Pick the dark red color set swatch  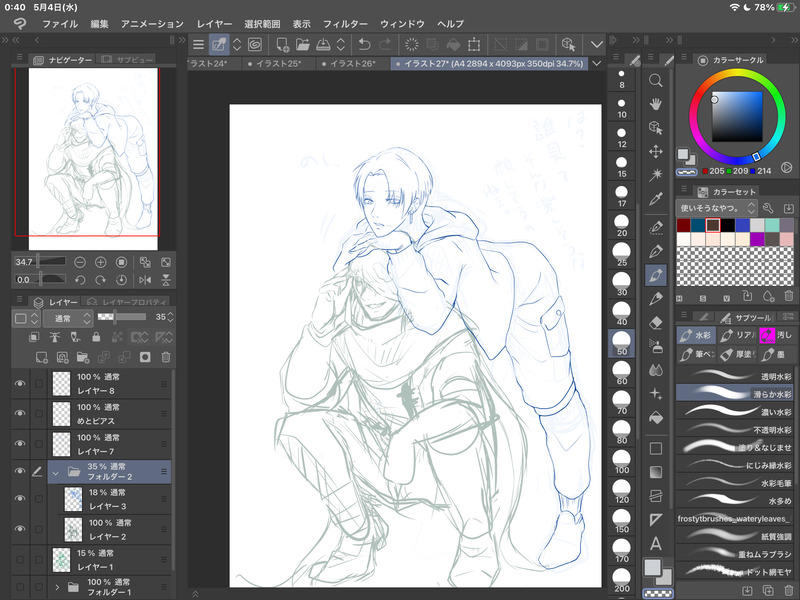coord(684,225)
